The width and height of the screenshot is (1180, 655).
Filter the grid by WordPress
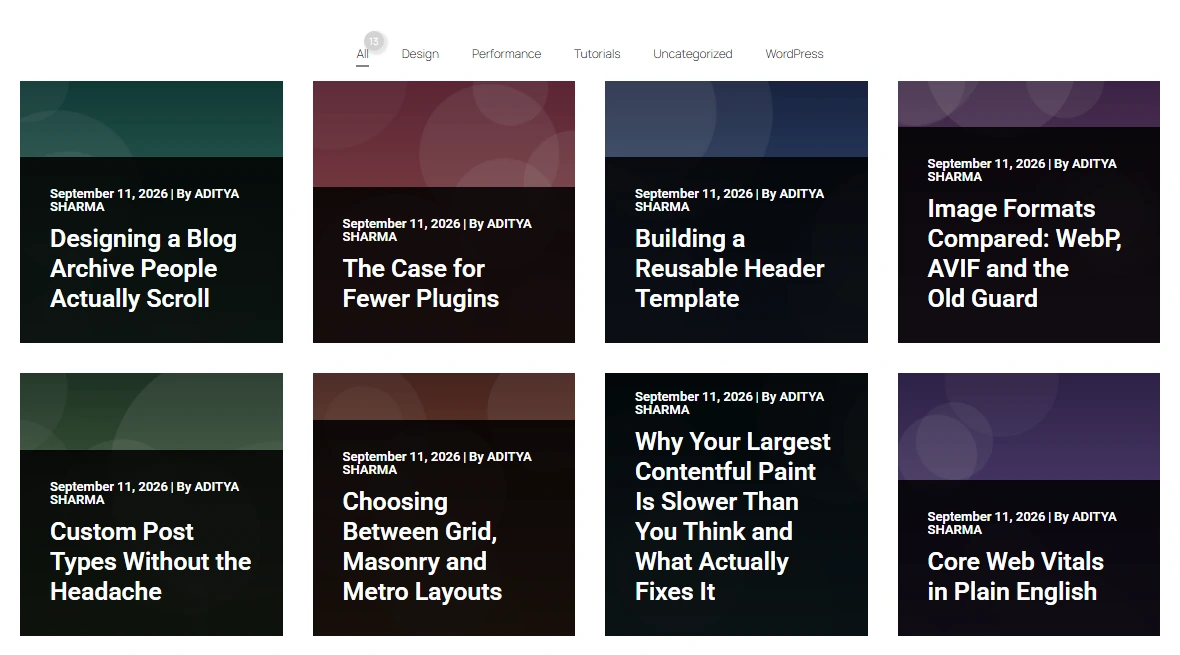coord(794,54)
